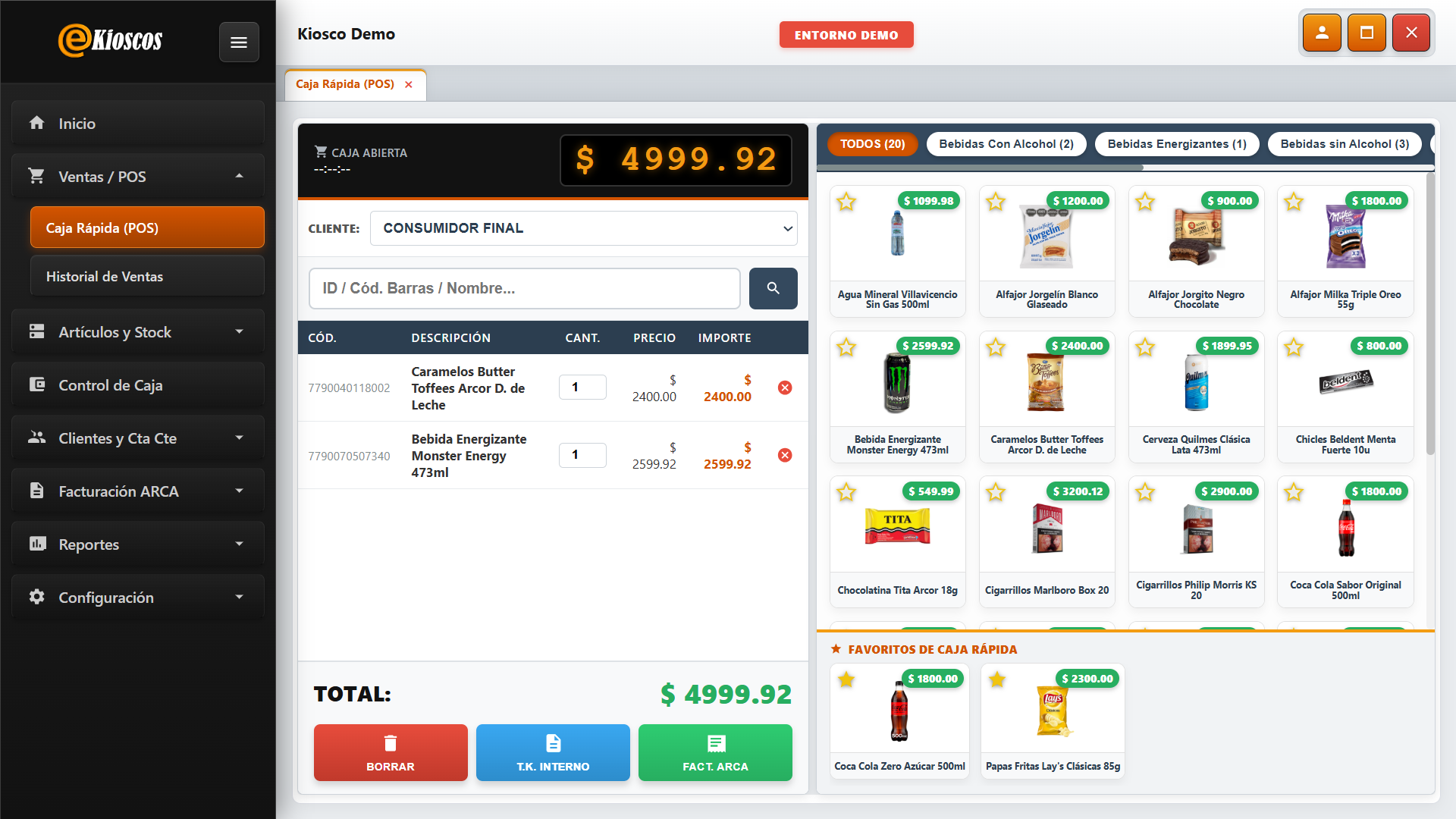
Task: Edit quantity for Monster Energy row
Action: [x=582, y=454]
